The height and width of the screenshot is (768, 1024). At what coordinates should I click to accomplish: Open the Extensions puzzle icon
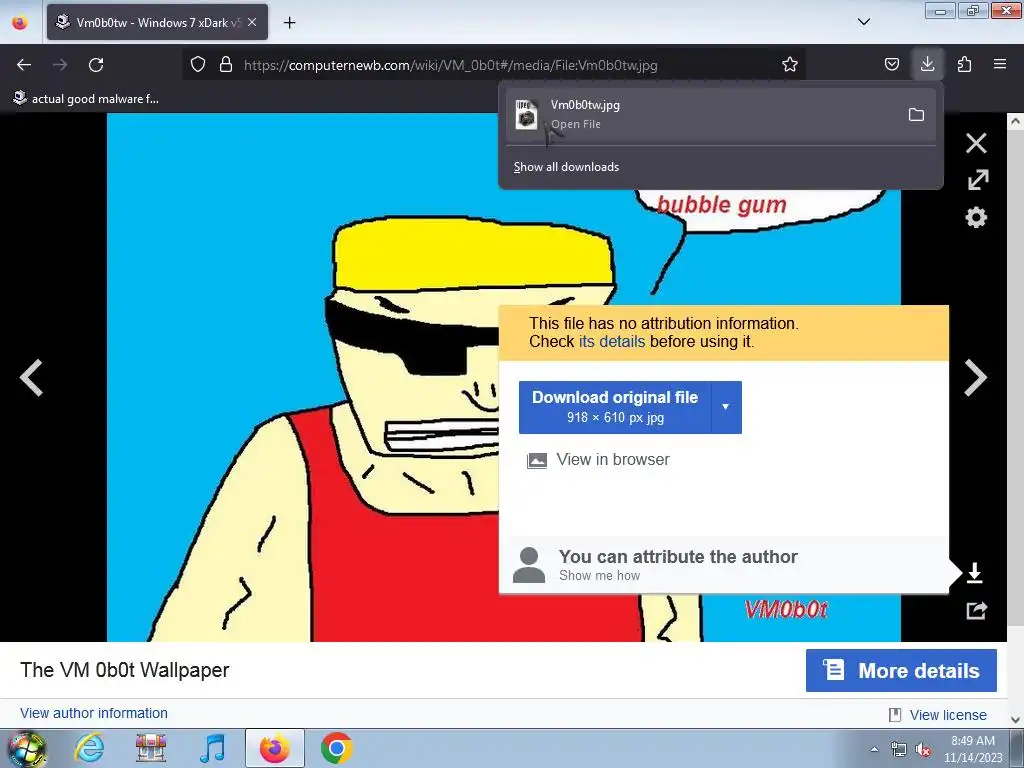tap(964, 64)
